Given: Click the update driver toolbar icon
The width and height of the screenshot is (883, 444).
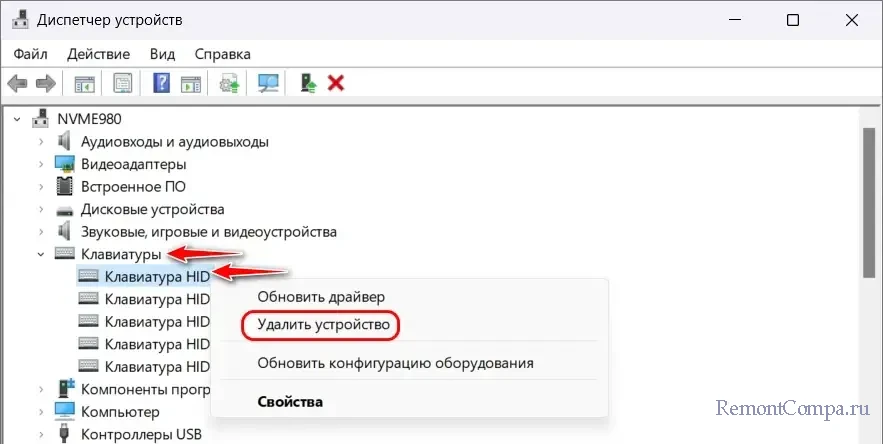Looking at the screenshot, I should [230, 83].
